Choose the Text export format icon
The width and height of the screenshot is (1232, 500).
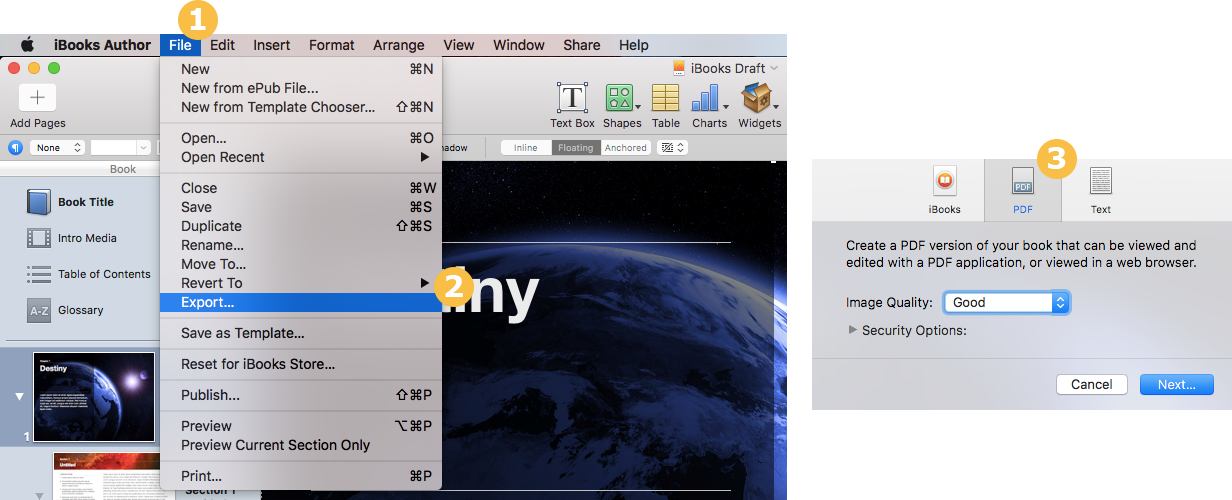coord(1100,181)
